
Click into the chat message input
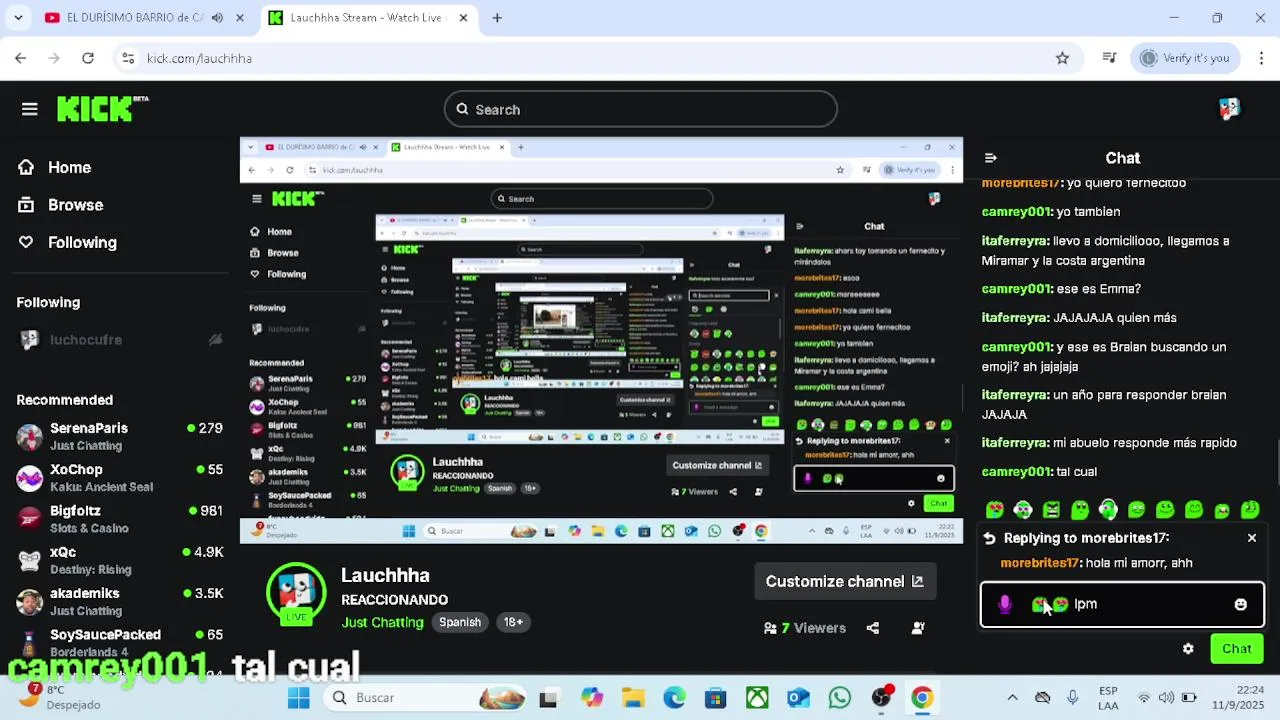pyautogui.click(x=1122, y=604)
